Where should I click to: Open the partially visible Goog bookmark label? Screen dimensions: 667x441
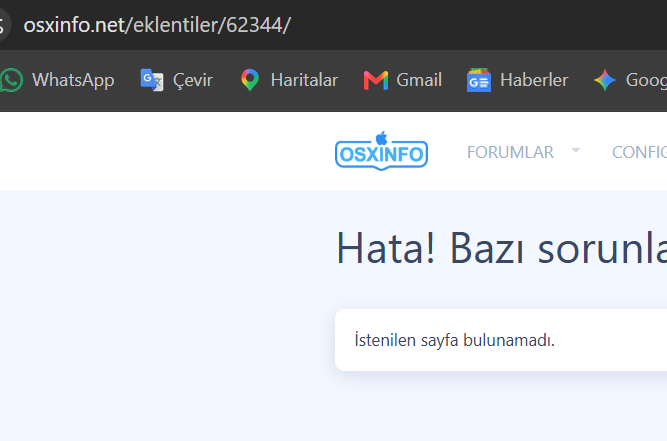(x=646, y=80)
